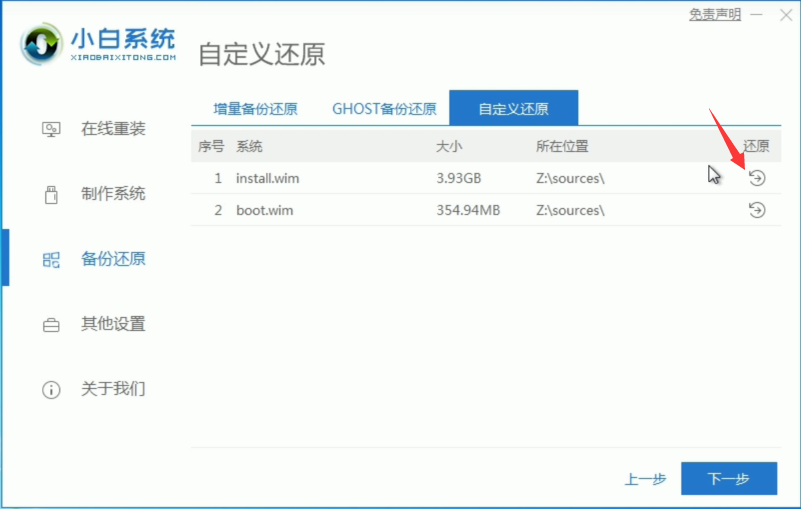Click the restore icon for boot.wim
The image size is (801, 509).
pos(757,210)
